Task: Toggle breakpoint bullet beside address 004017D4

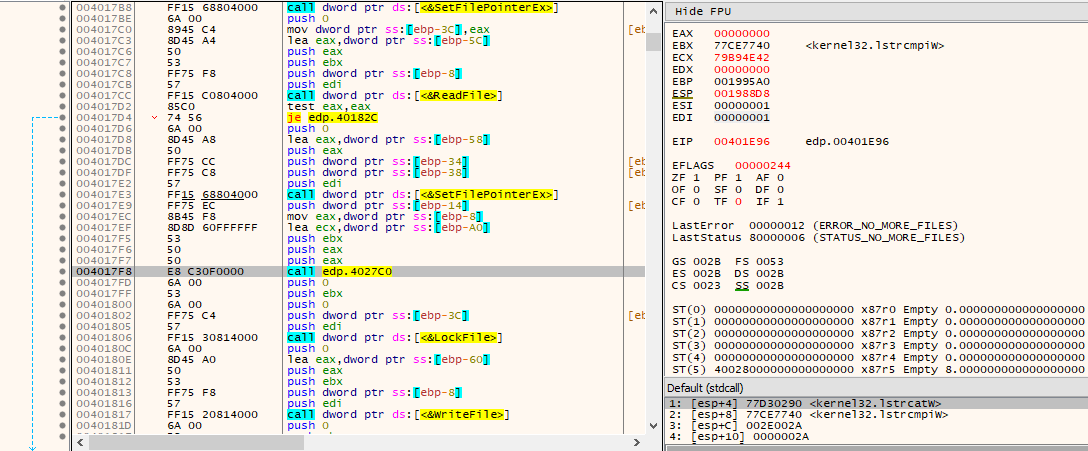Action: [63, 117]
